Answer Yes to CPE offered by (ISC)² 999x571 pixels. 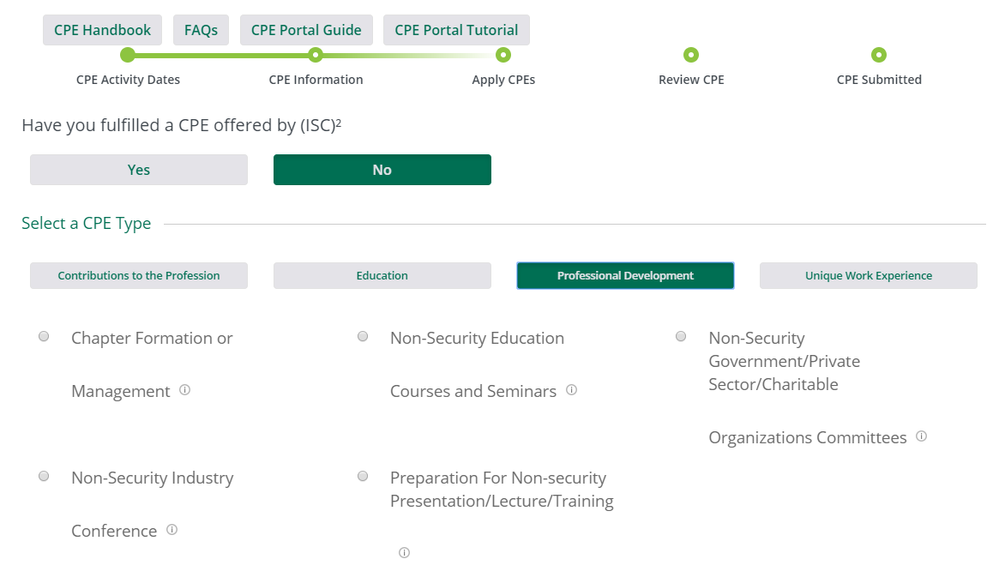pyautogui.click(x=139, y=170)
